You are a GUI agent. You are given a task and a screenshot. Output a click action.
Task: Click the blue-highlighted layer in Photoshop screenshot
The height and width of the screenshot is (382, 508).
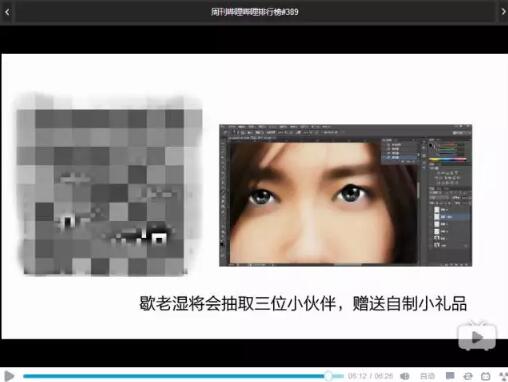coord(451,217)
